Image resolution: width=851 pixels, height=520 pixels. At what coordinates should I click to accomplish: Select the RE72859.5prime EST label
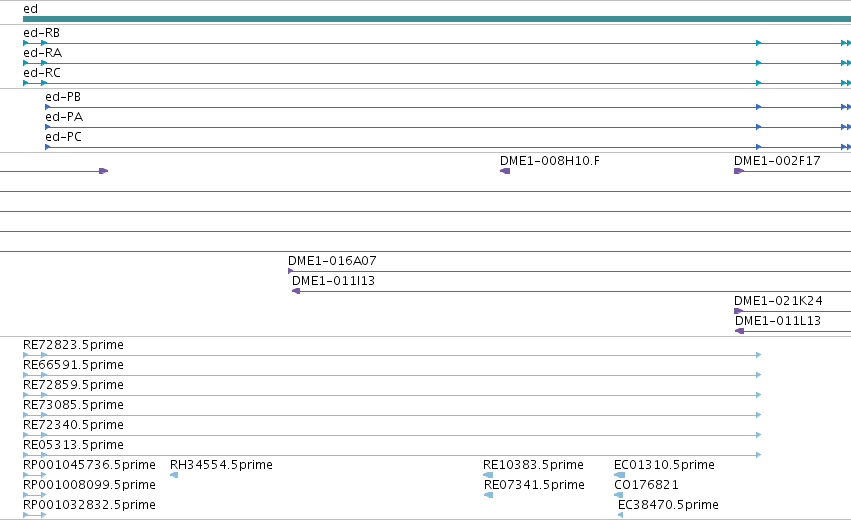(x=73, y=385)
